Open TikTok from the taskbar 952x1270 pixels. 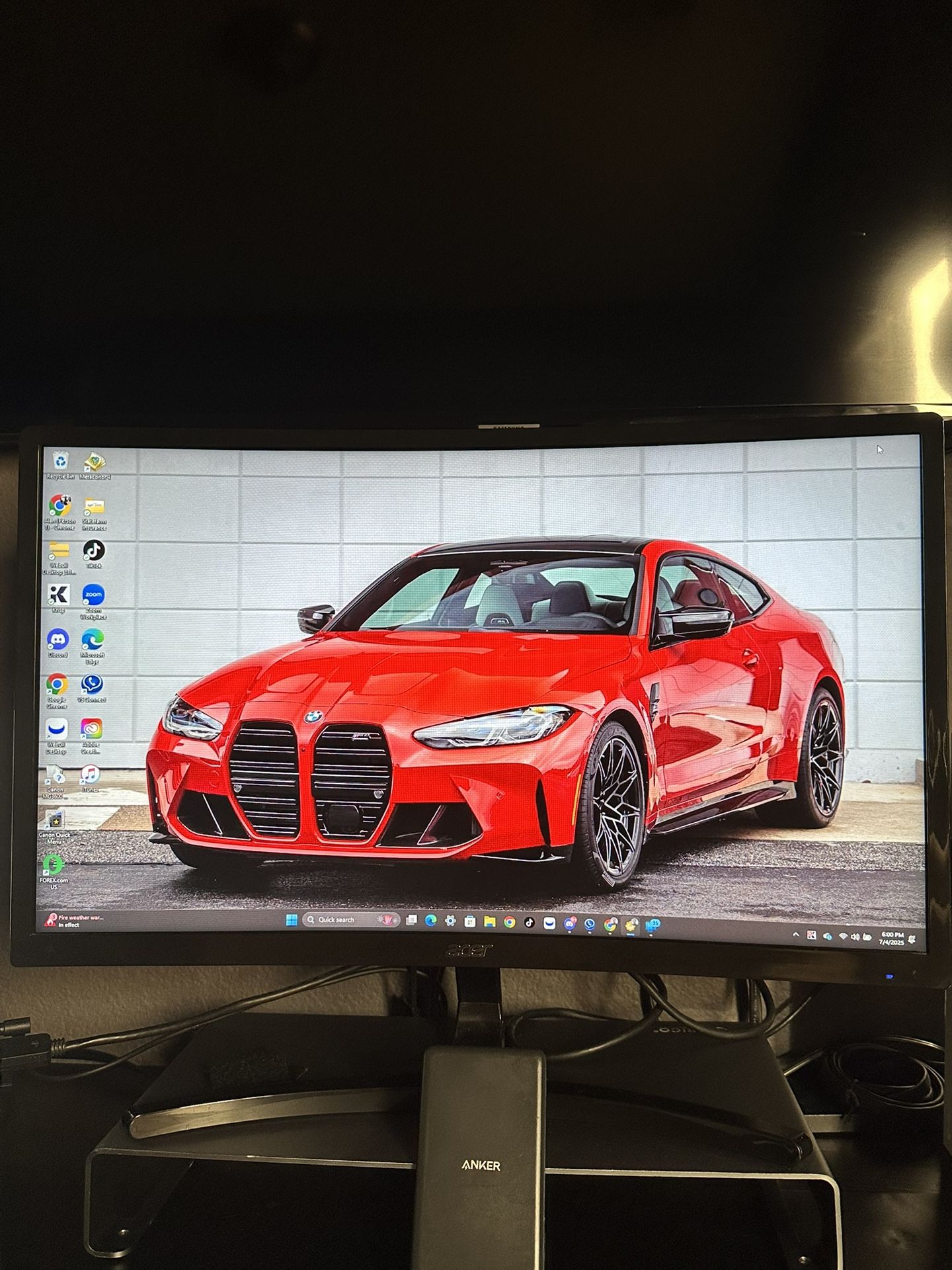[x=530, y=921]
